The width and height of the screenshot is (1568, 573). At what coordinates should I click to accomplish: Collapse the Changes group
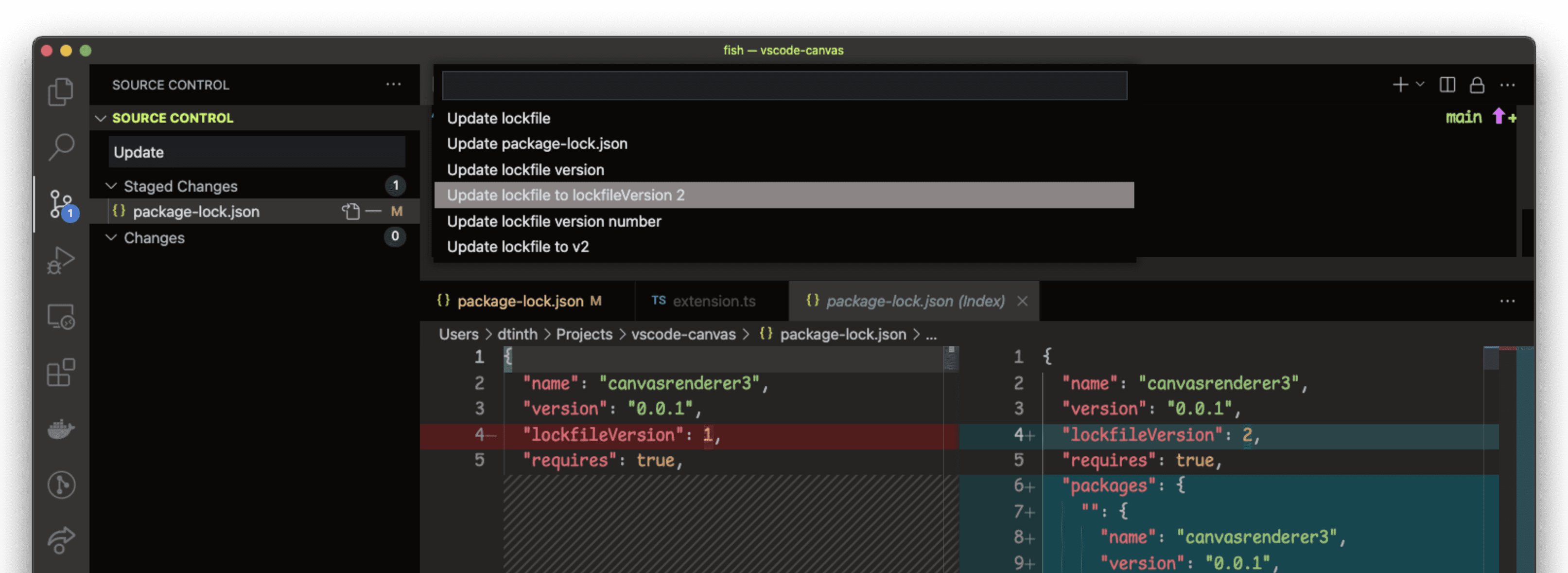[111, 237]
